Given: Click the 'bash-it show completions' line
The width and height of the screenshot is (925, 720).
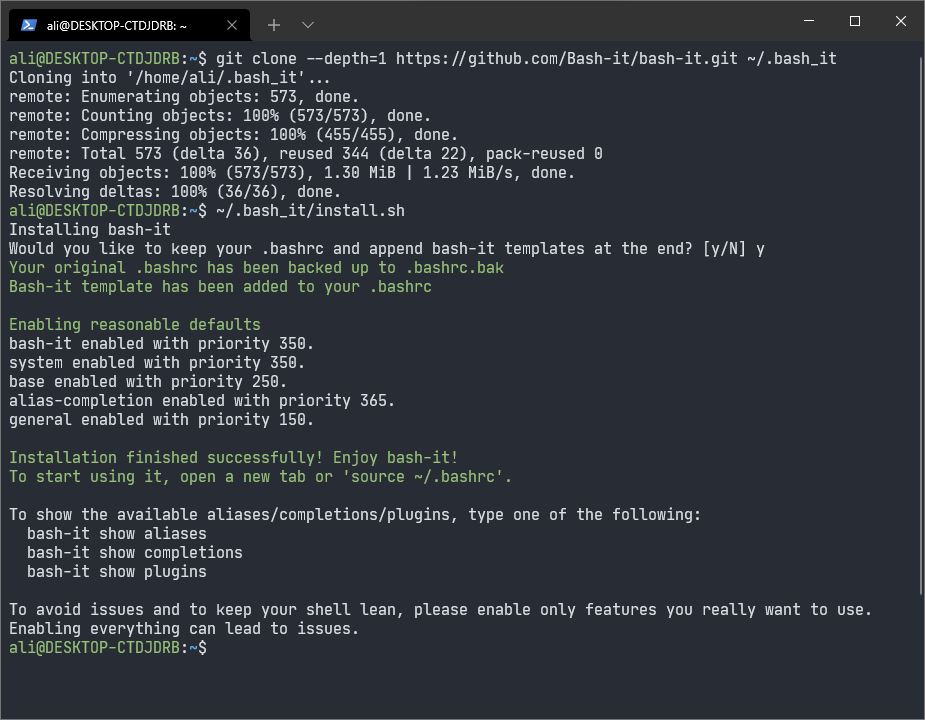Looking at the screenshot, I should coord(135,552).
